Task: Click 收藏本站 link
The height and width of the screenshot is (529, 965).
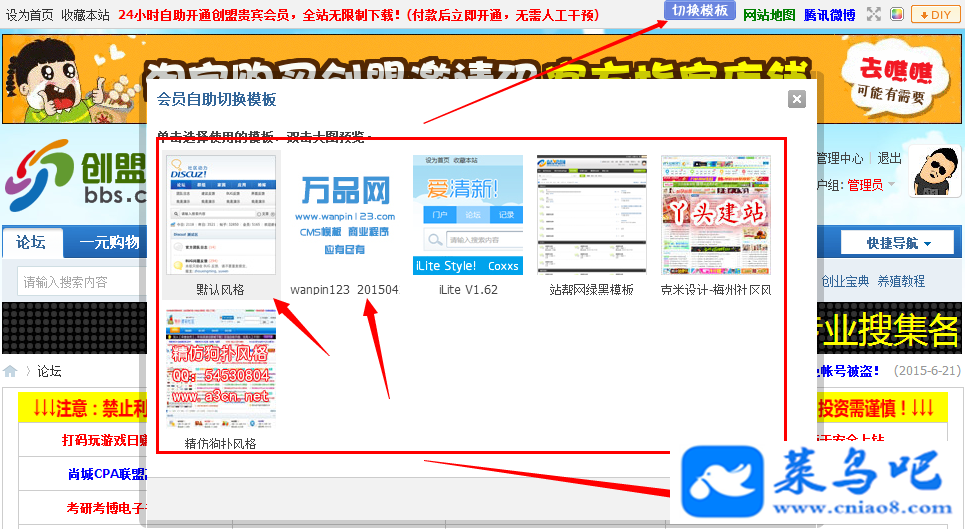Action: 86,15
